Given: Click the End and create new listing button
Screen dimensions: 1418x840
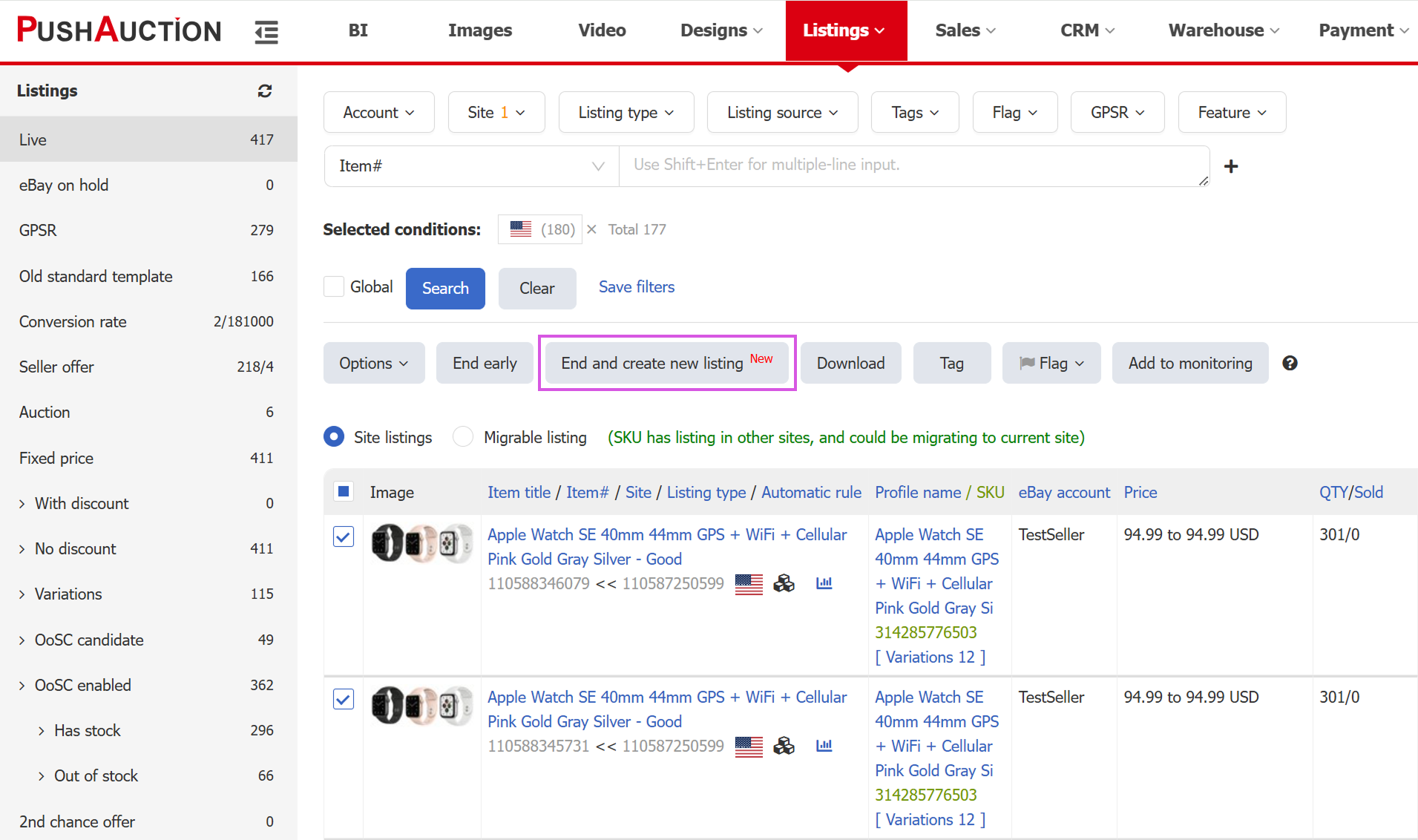Looking at the screenshot, I should tap(666, 363).
